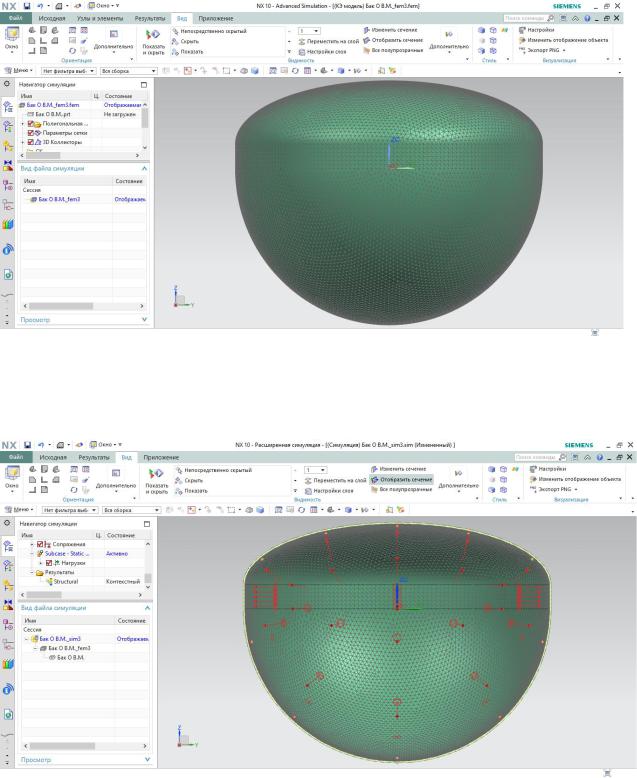Collapse Вид файла симуляции section, upper window
This screenshot has height=778, width=637.
coord(144,169)
